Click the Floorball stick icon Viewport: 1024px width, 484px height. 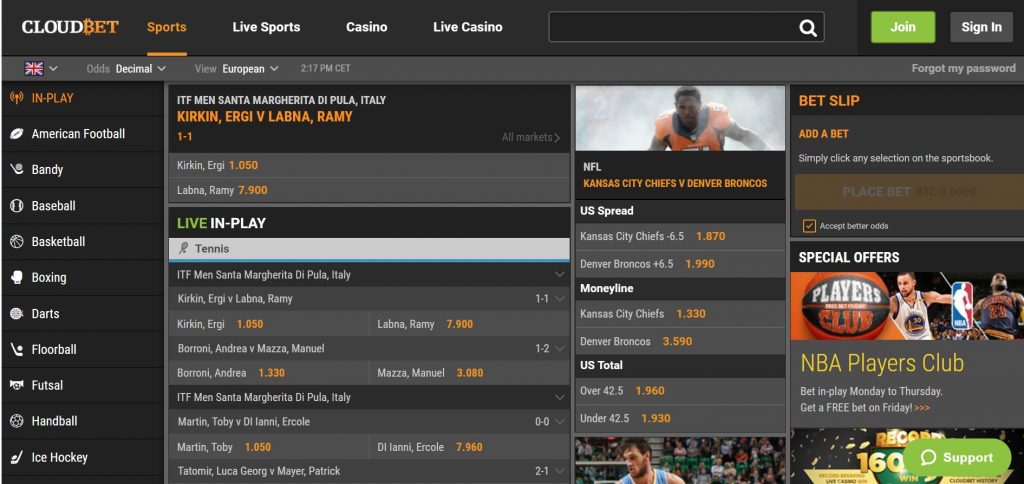(x=17, y=349)
